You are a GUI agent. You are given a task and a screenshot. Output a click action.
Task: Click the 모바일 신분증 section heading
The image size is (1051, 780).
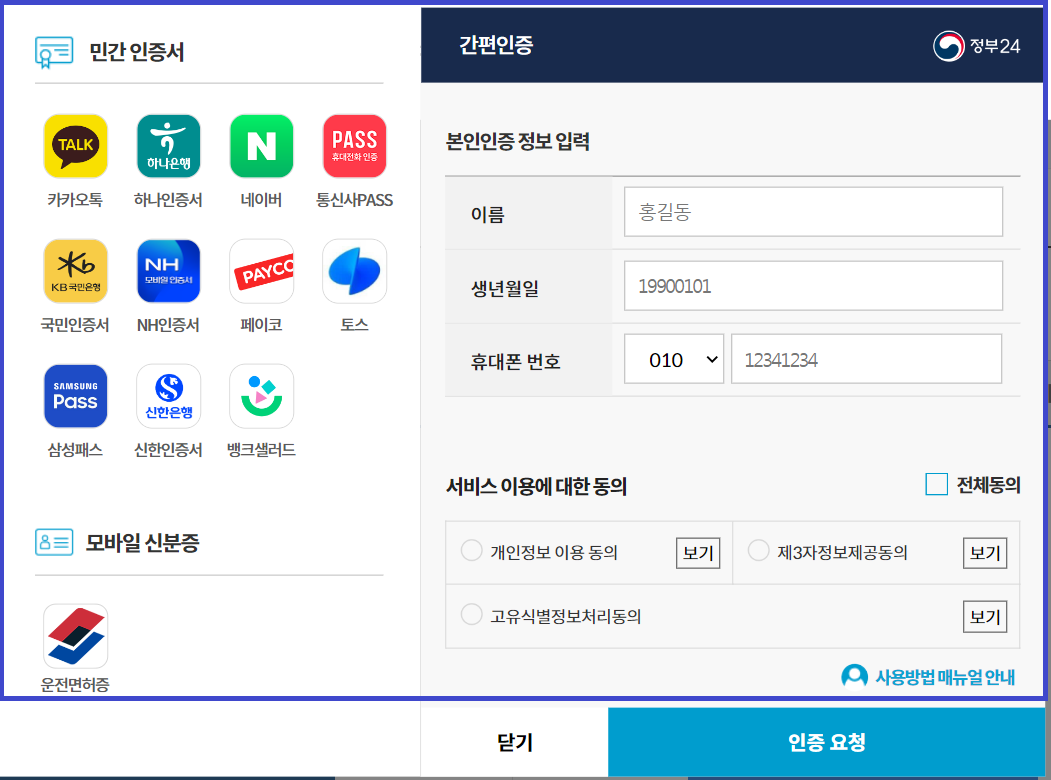point(142,542)
